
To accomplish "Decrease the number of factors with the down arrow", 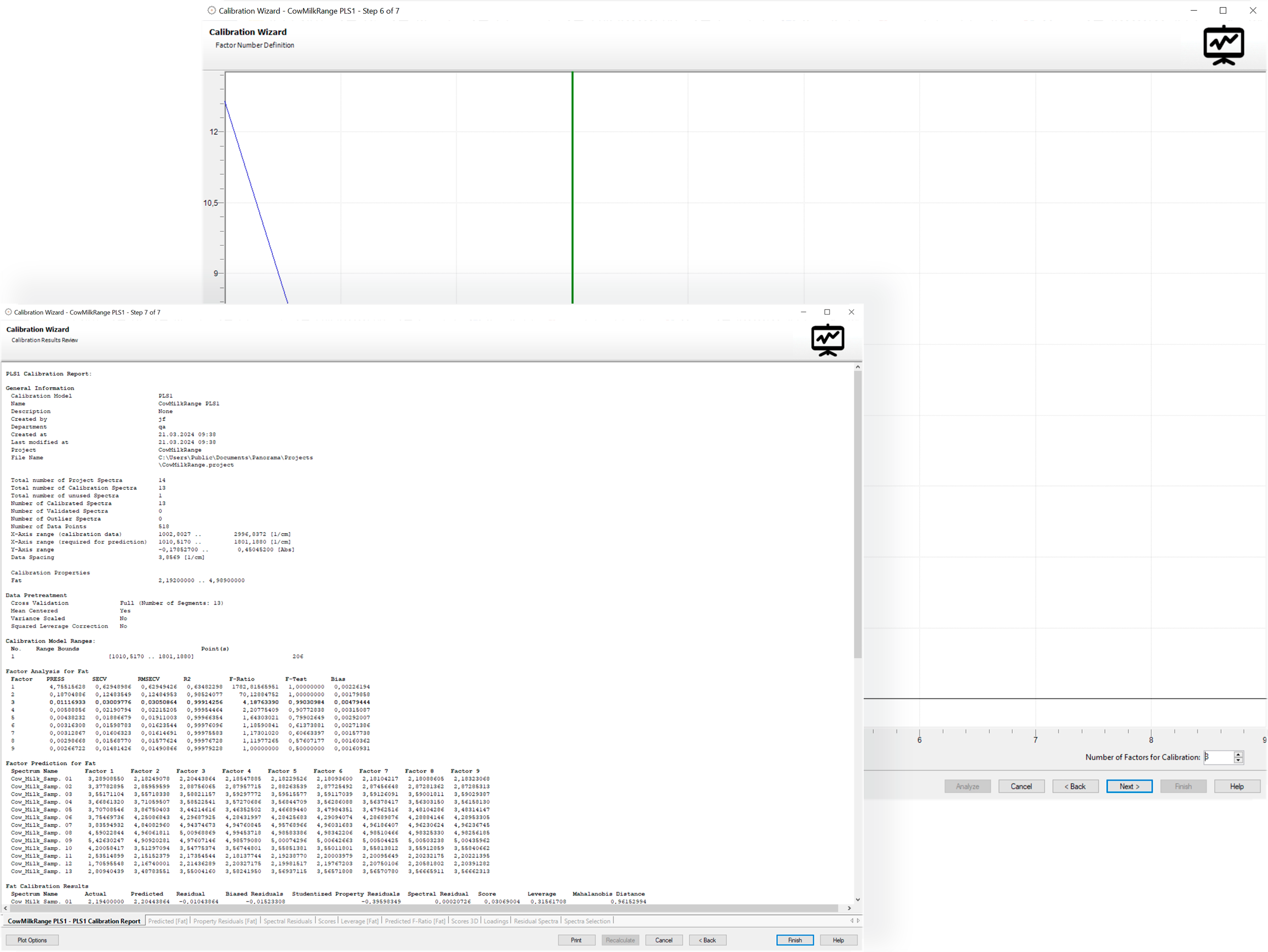I will (x=1238, y=761).
